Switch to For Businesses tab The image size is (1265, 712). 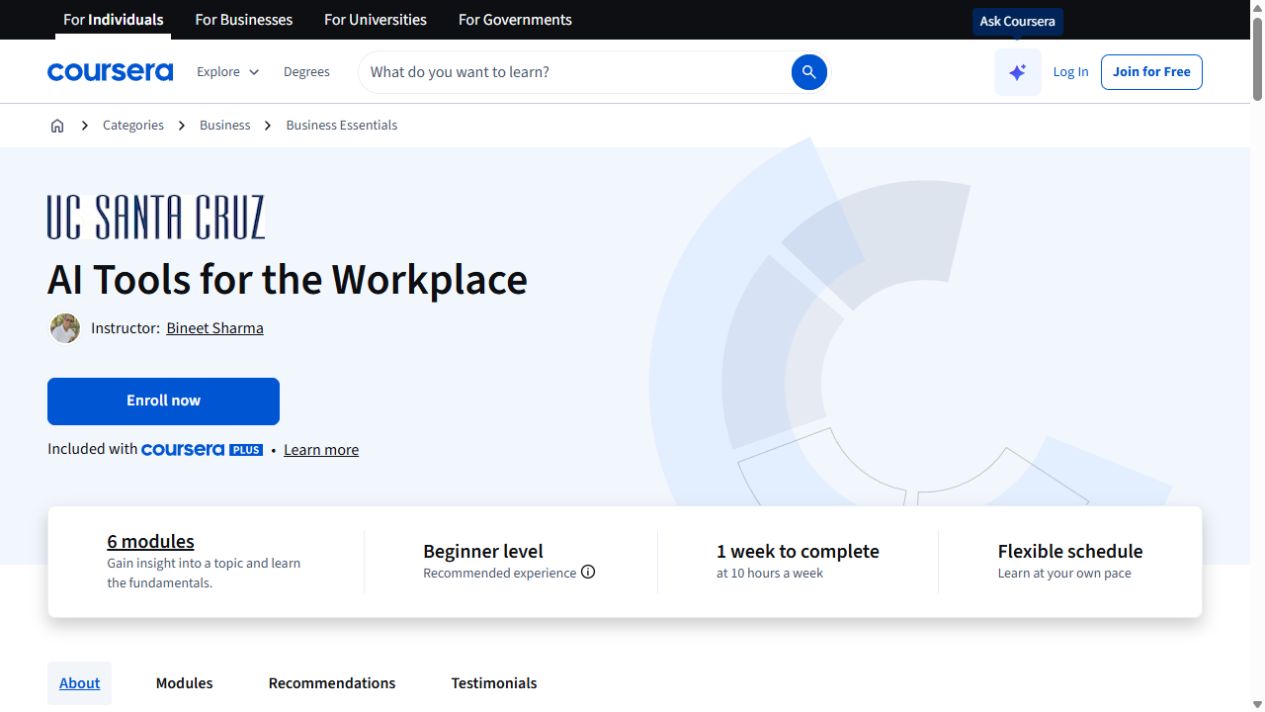(x=244, y=19)
